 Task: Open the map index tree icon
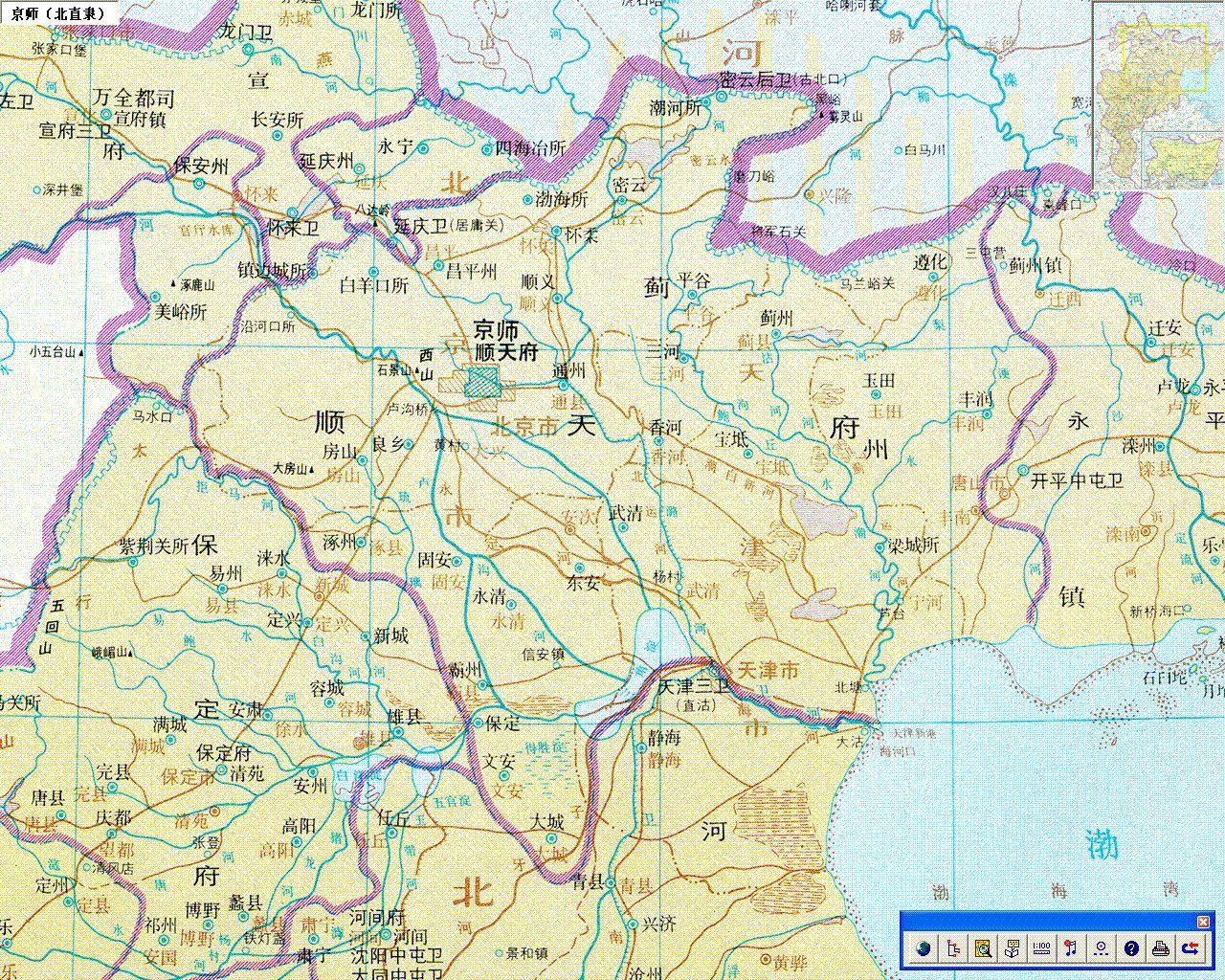pos(954,949)
